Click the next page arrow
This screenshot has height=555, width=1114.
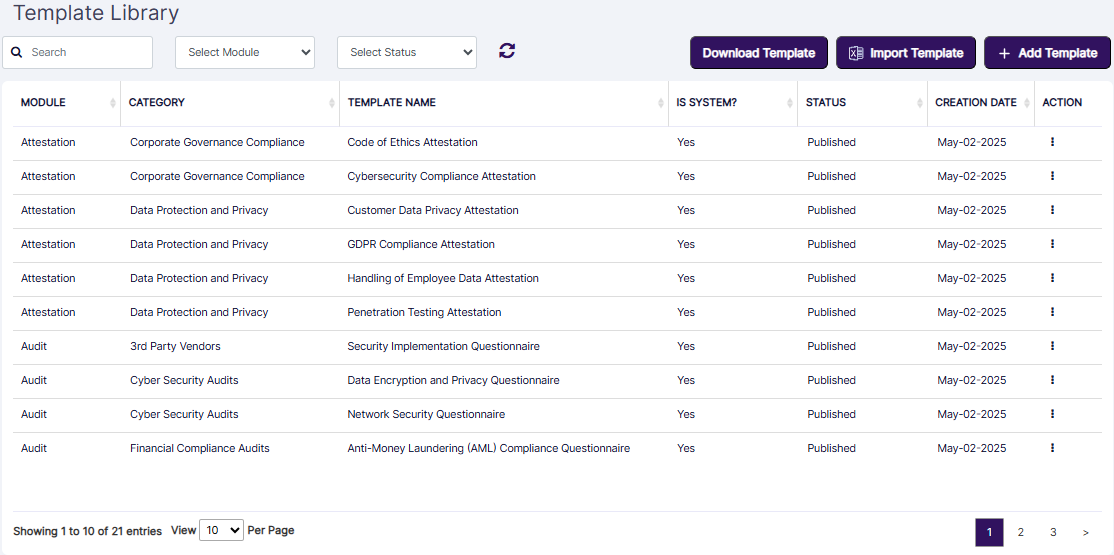click(1086, 533)
